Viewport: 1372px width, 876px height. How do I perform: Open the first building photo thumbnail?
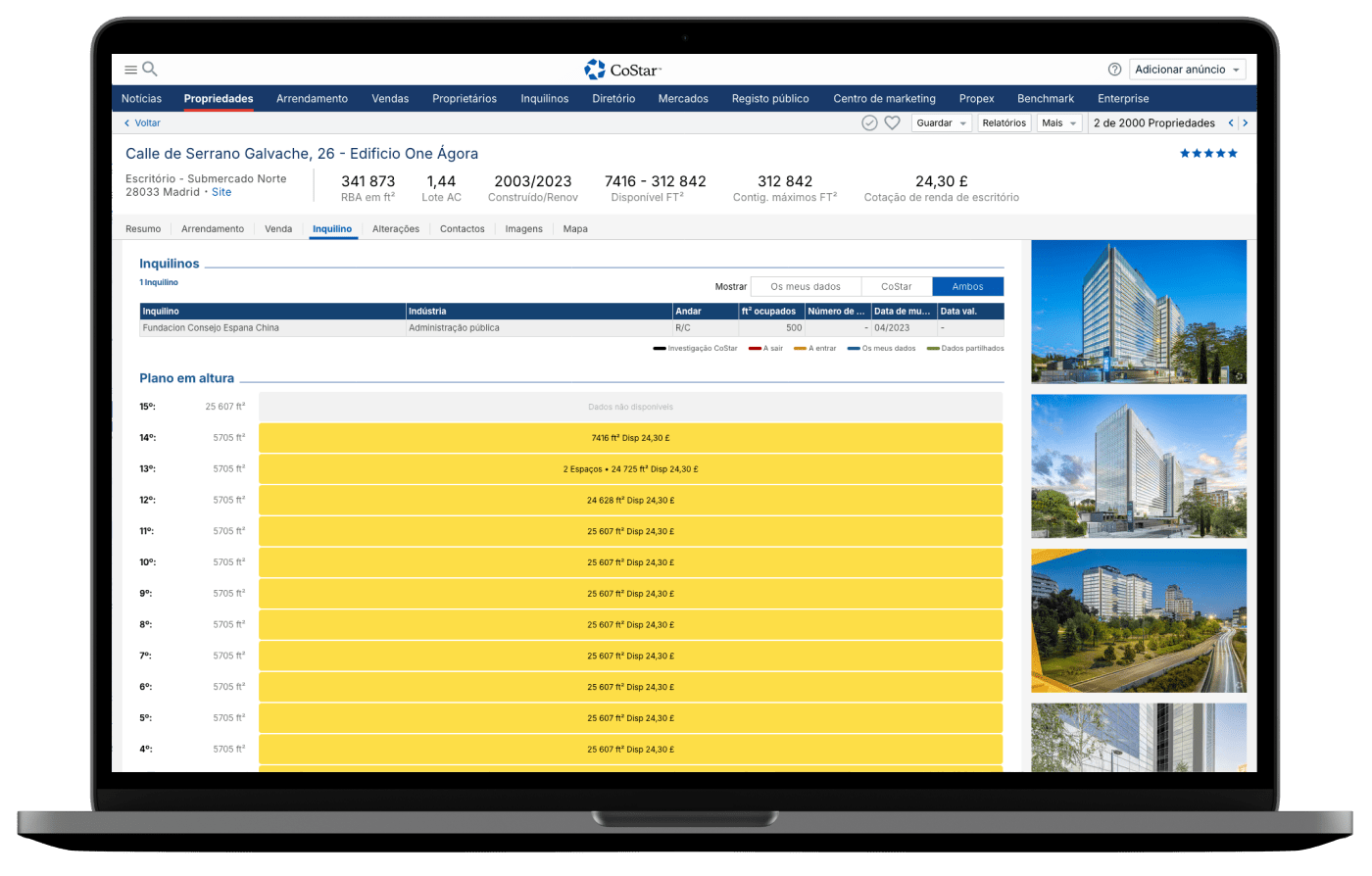click(x=1139, y=311)
